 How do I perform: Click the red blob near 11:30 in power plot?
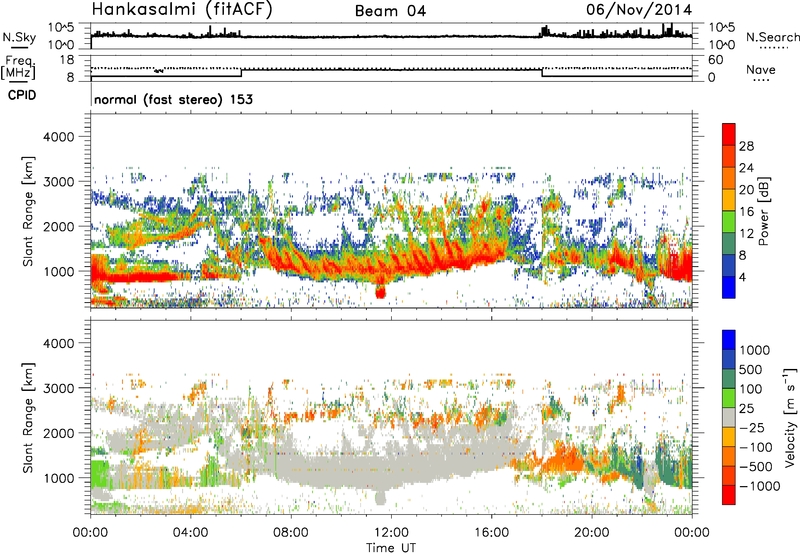pyautogui.click(x=380, y=292)
